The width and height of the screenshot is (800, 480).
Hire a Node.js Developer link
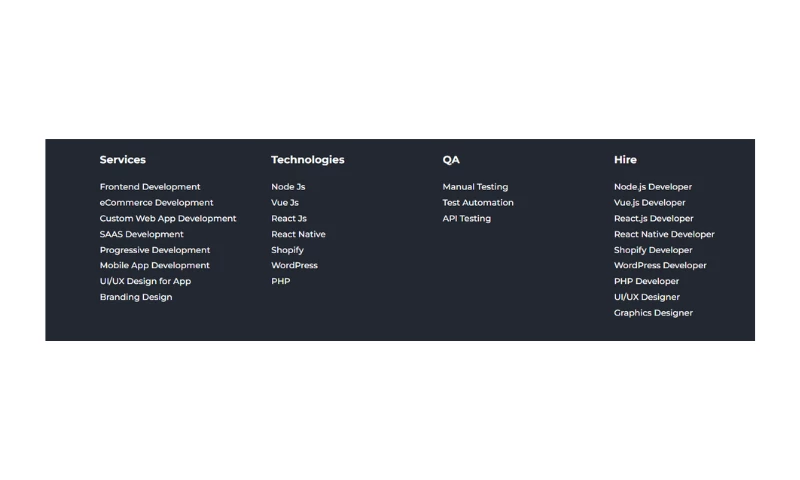pos(652,187)
